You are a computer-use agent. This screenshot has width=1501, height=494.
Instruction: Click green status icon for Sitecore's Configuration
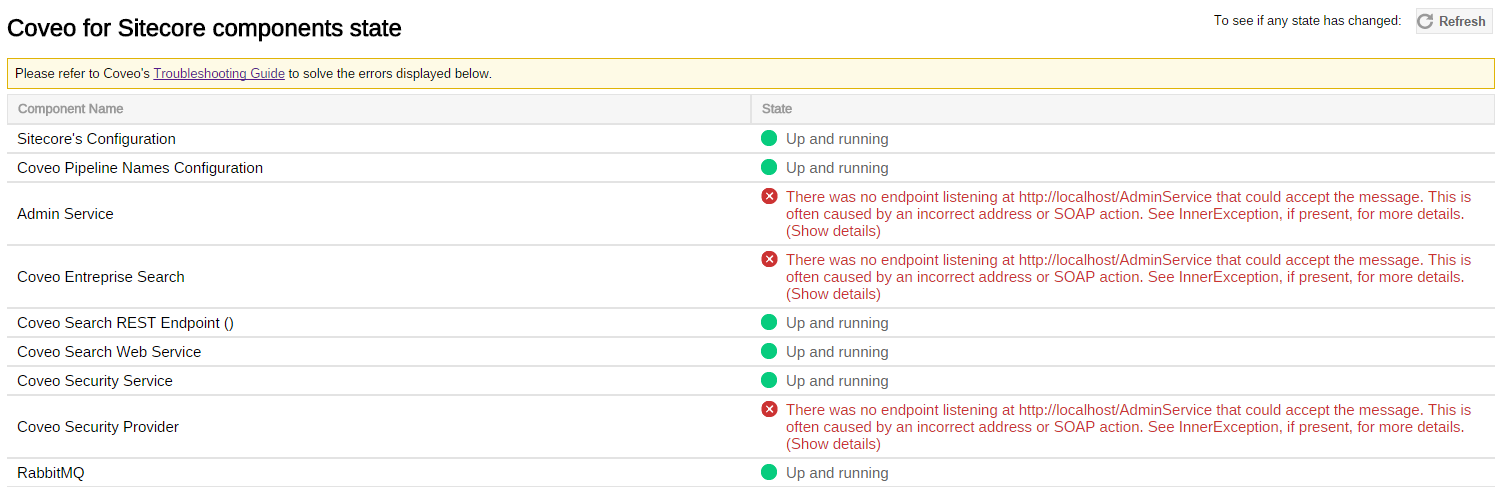[x=769, y=138]
